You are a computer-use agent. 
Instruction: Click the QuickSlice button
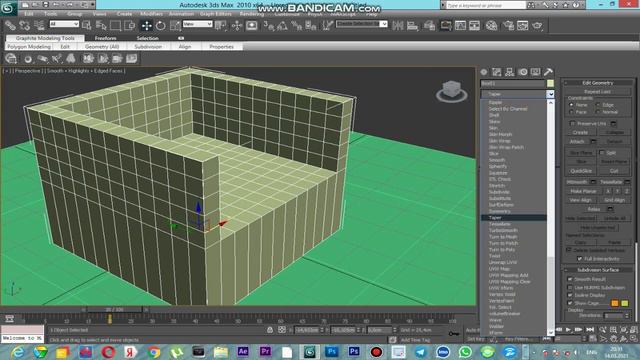pos(581,171)
